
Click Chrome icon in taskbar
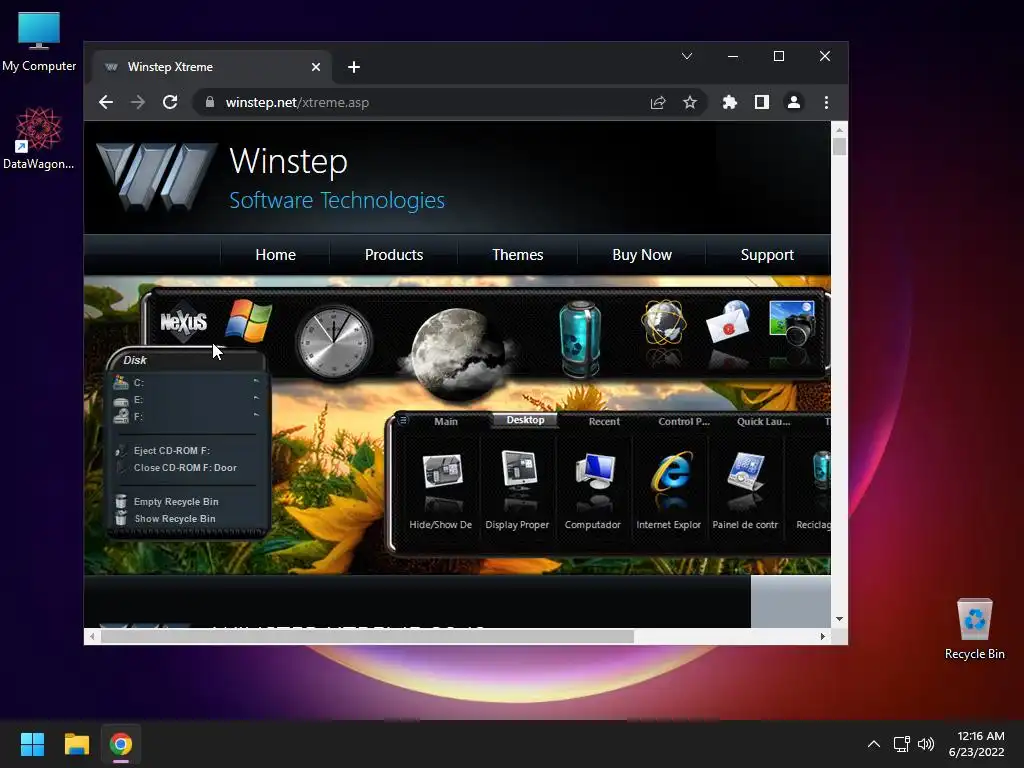(121, 744)
